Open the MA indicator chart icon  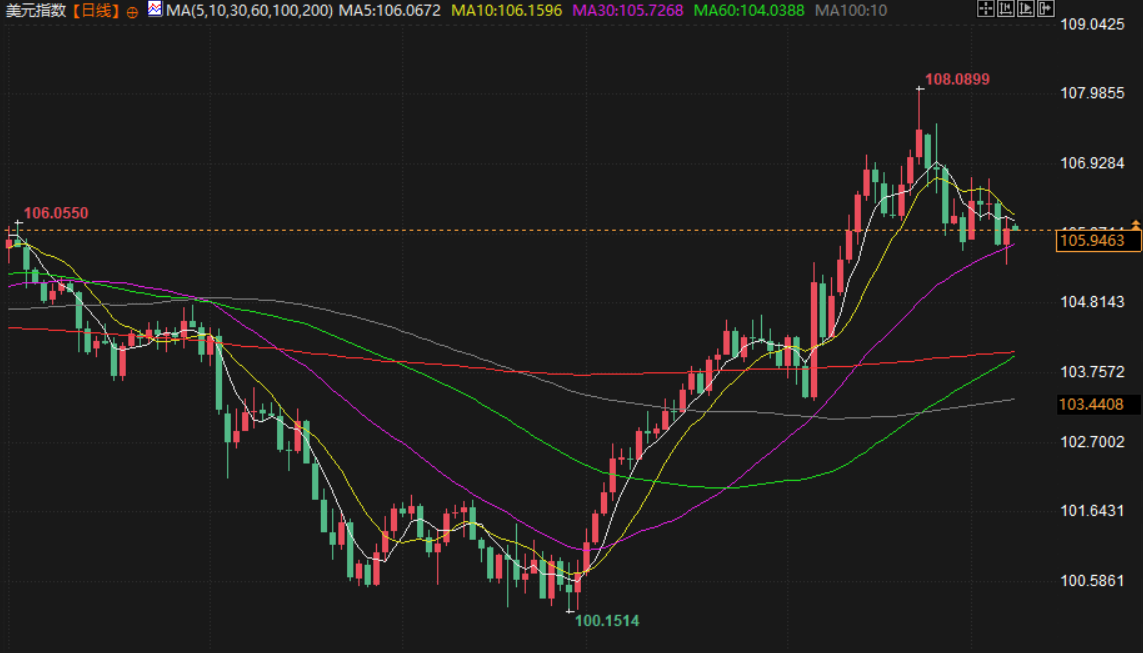[x=154, y=10]
